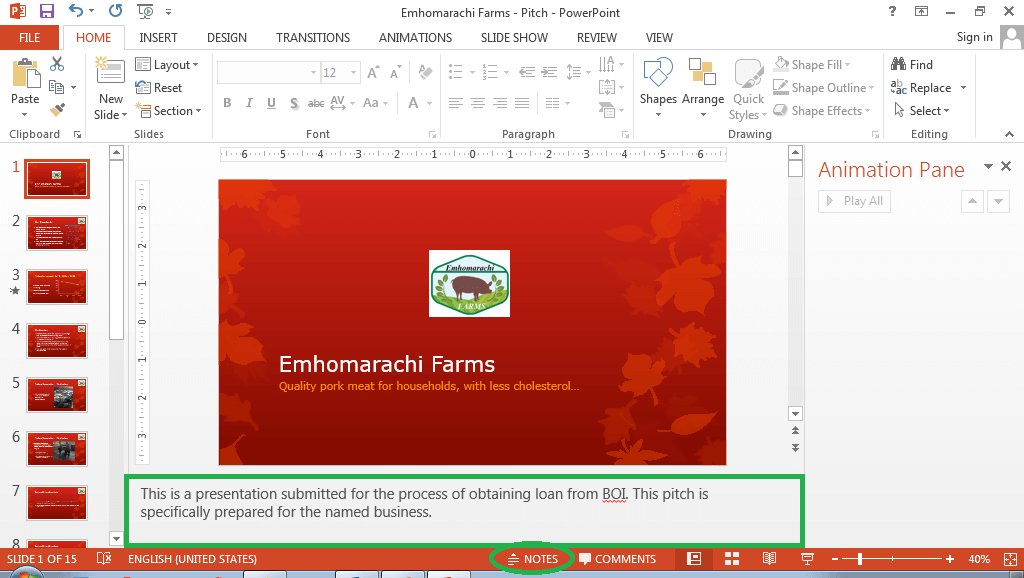The width and height of the screenshot is (1024, 578).
Task: Switch to the INSERT tab
Action: click(x=158, y=37)
